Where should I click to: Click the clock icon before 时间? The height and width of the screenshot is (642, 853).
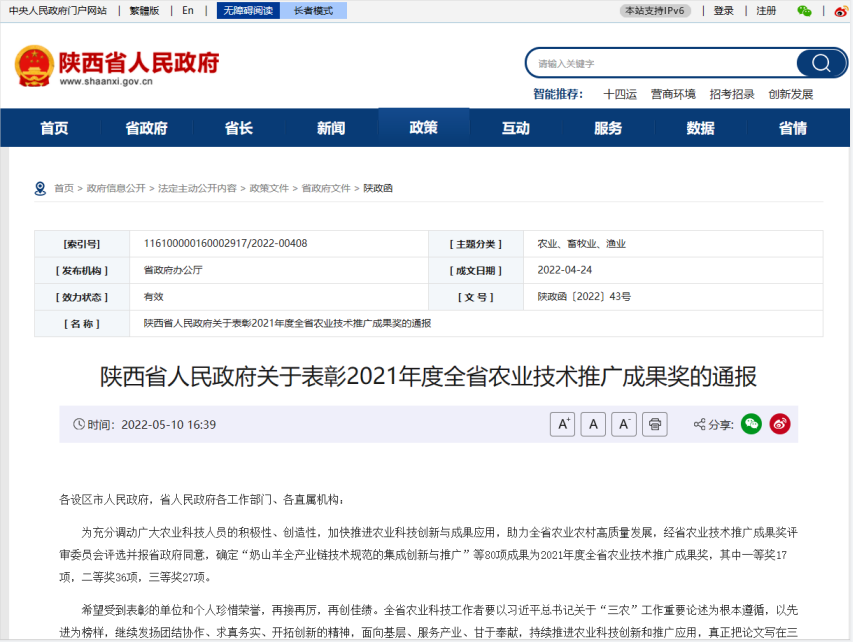click(x=79, y=424)
